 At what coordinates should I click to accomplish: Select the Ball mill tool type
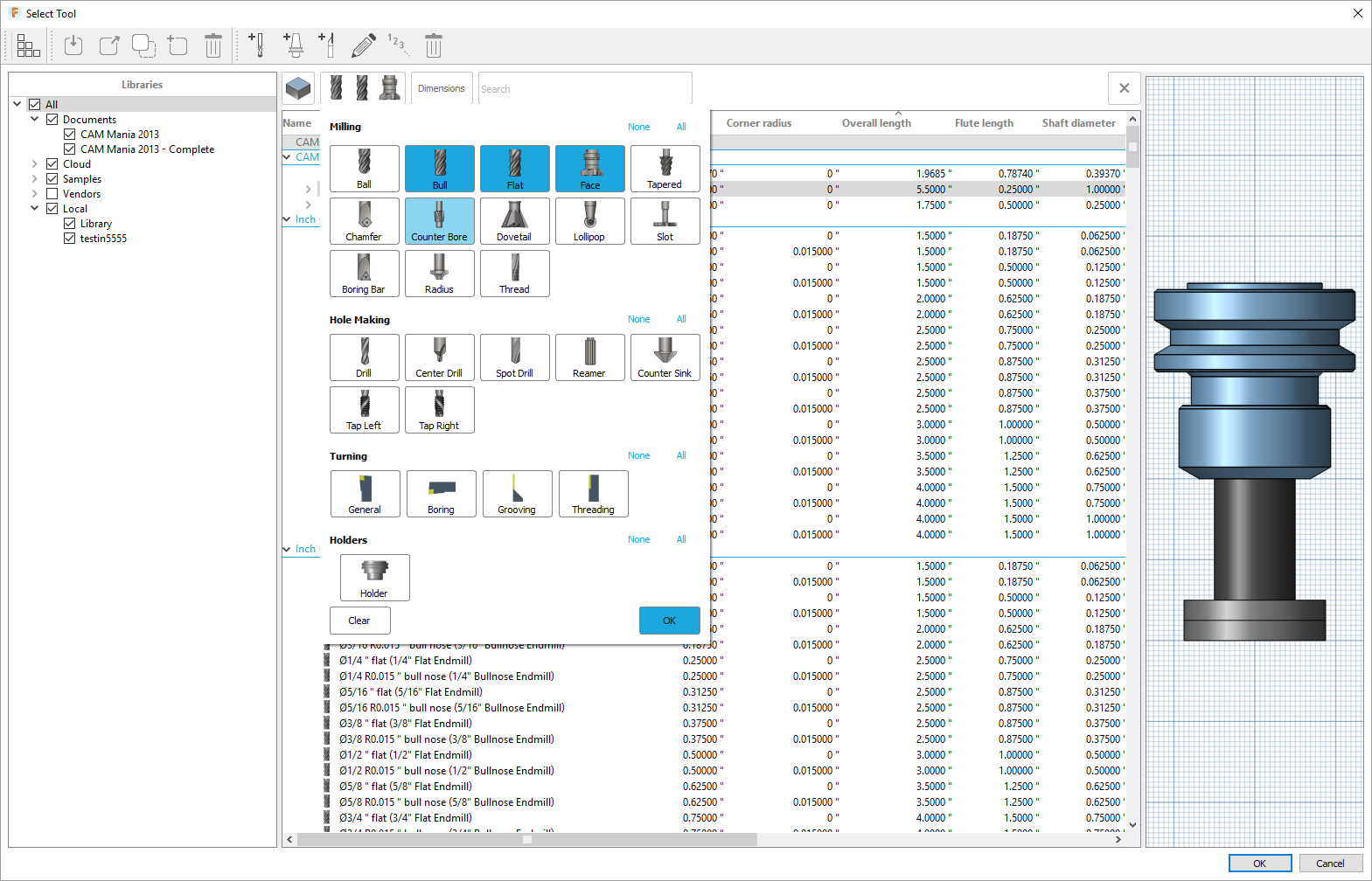(x=365, y=169)
